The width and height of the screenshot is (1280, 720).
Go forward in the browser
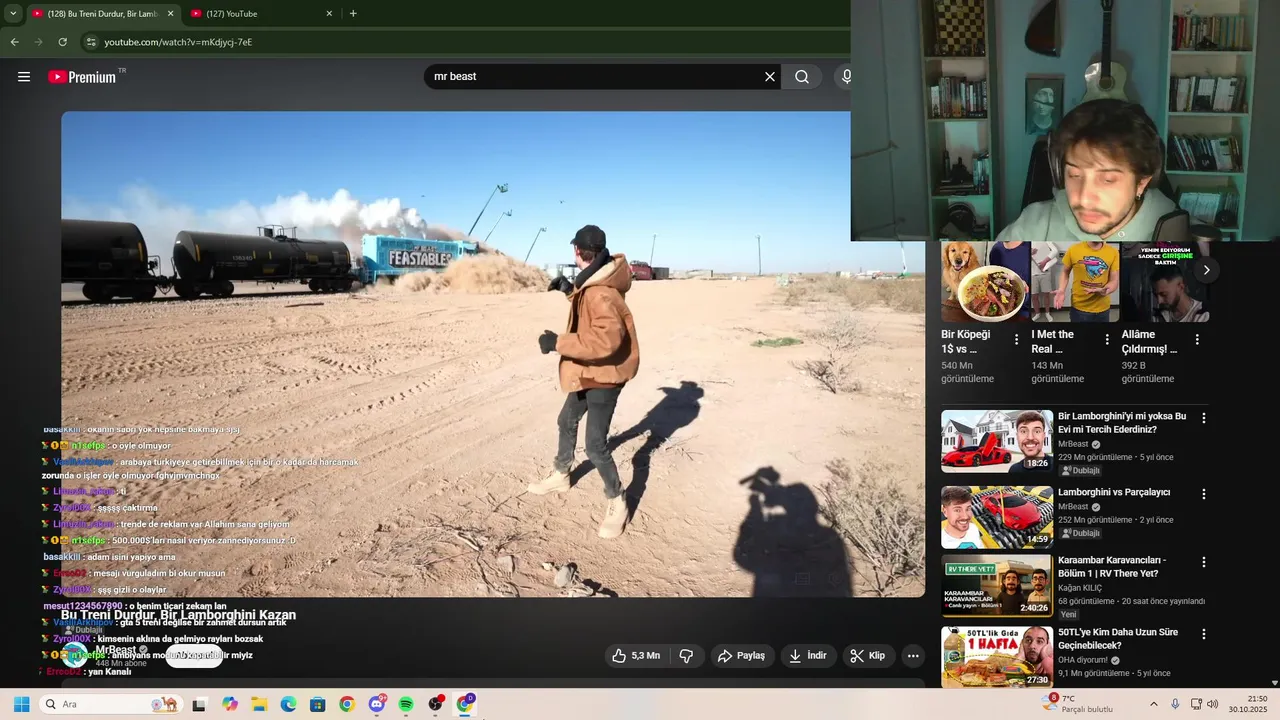[x=38, y=42]
